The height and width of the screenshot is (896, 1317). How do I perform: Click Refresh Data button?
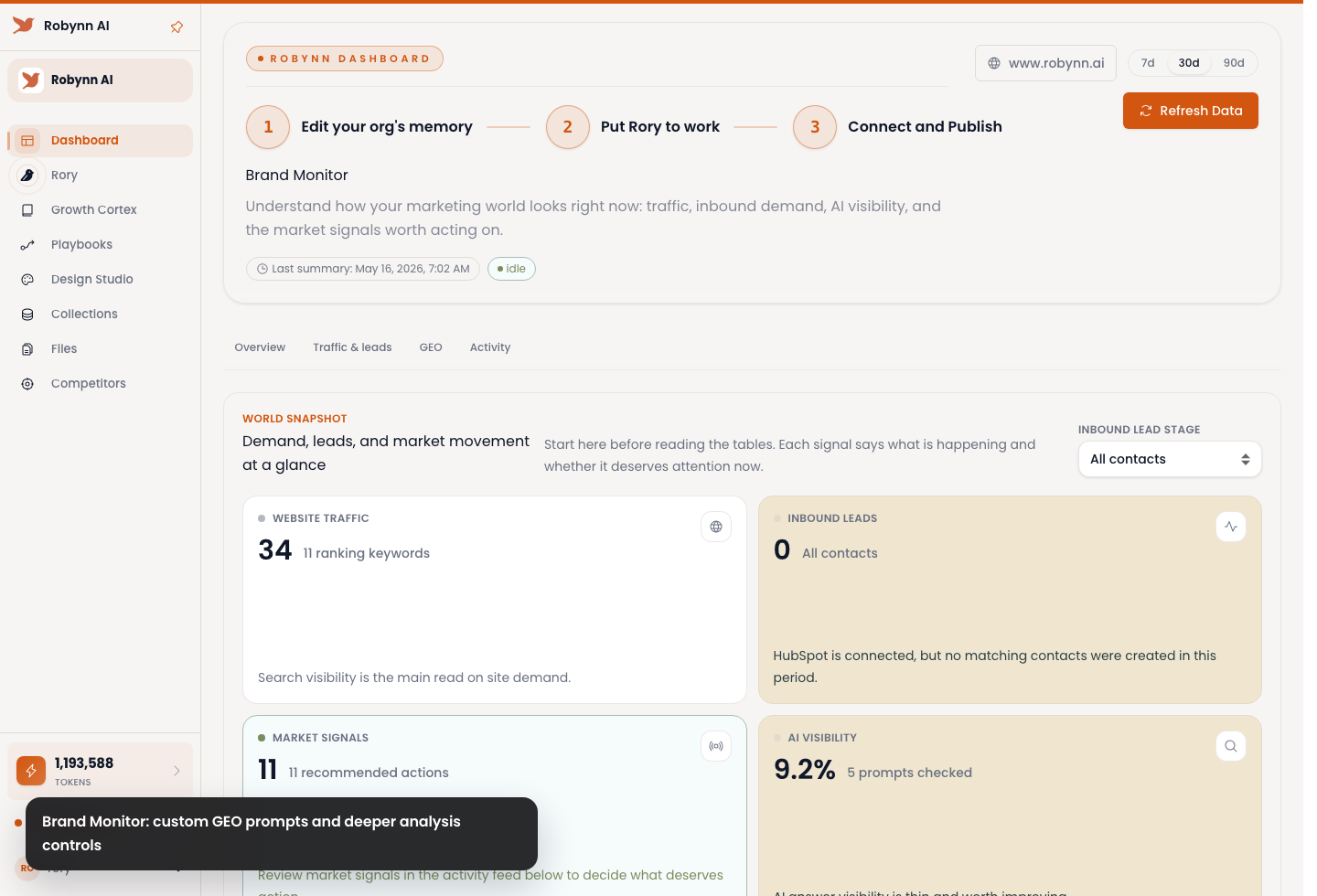pos(1191,111)
